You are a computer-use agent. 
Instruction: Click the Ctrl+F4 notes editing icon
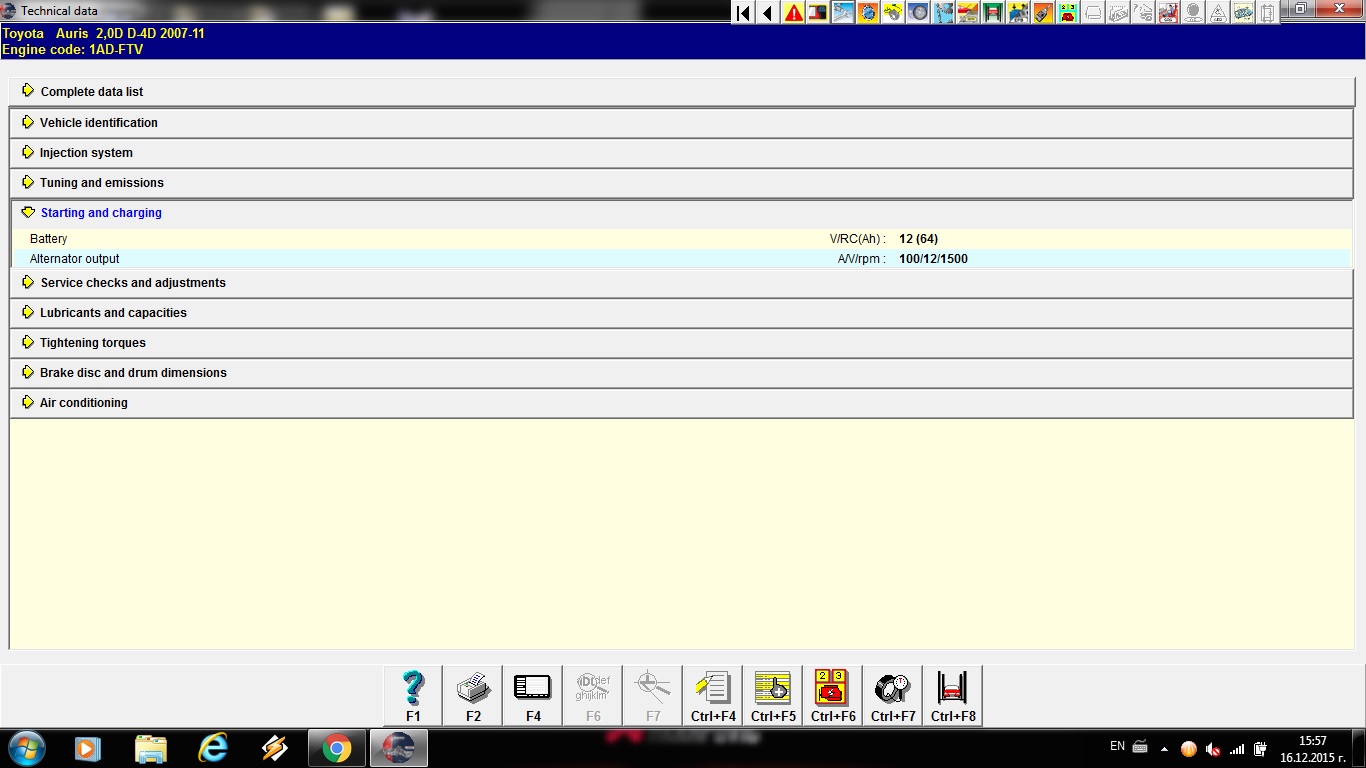tap(713, 695)
